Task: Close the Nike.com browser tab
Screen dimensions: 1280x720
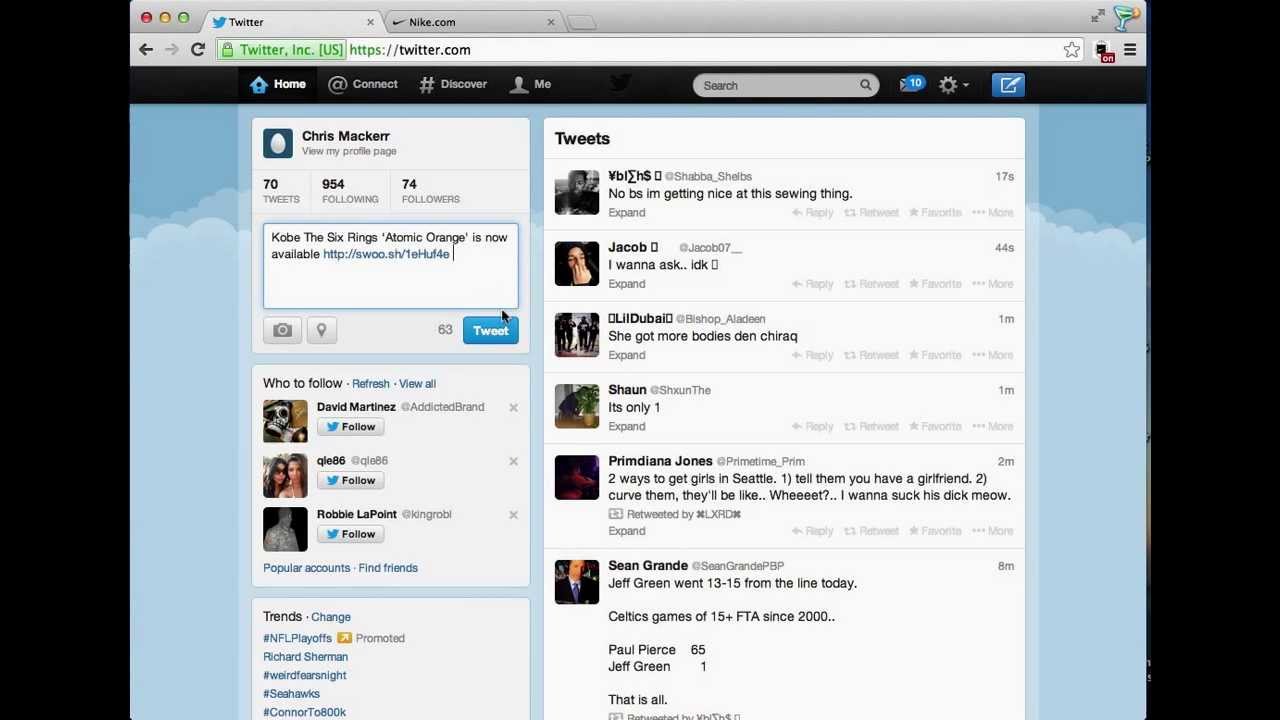Action: tap(550, 22)
